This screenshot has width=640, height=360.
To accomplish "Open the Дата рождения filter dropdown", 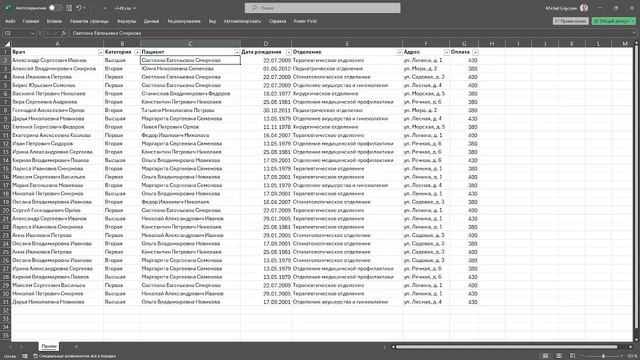I will (288, 52).
